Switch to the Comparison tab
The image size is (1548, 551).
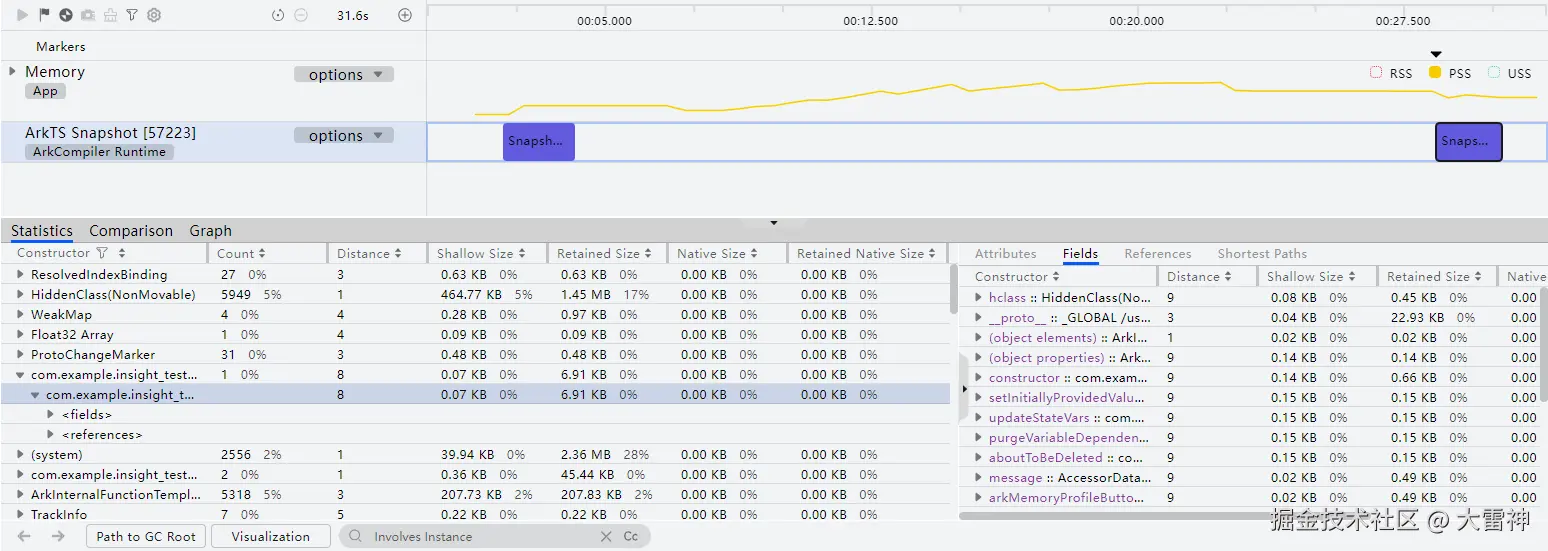(131, 231)
